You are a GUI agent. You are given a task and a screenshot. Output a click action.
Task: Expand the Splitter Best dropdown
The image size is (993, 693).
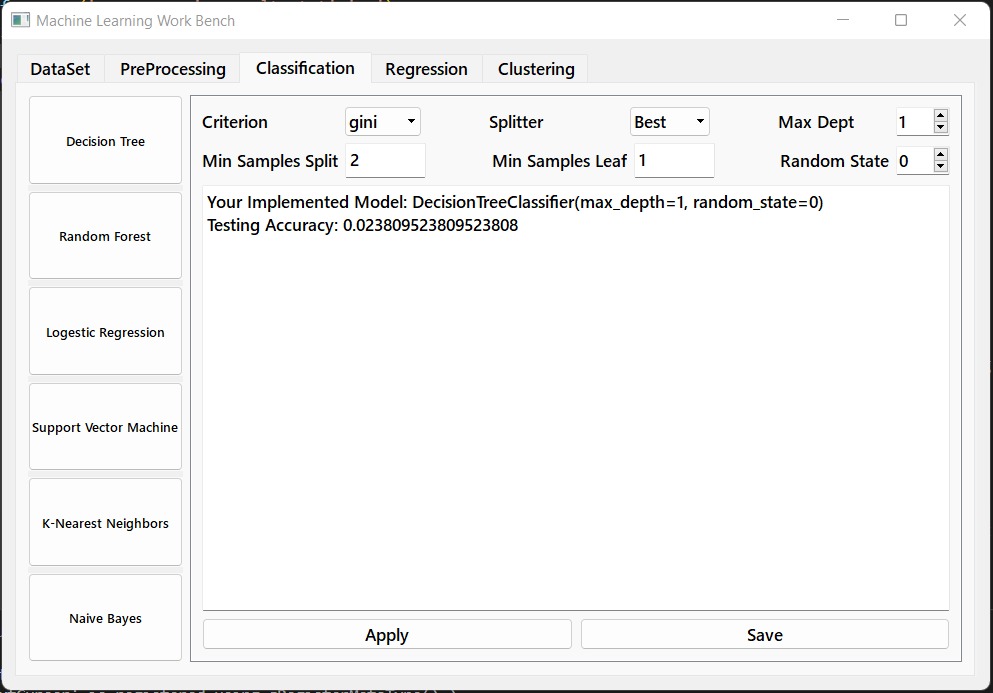click(x=669, y=122)
